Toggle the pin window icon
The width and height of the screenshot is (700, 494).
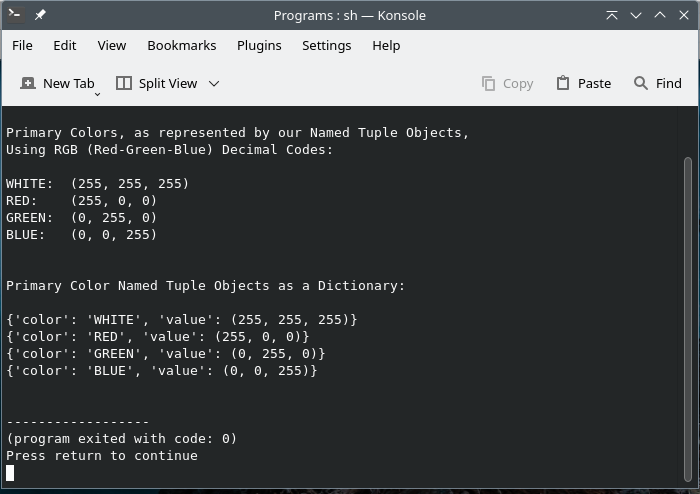click(40, 15)
